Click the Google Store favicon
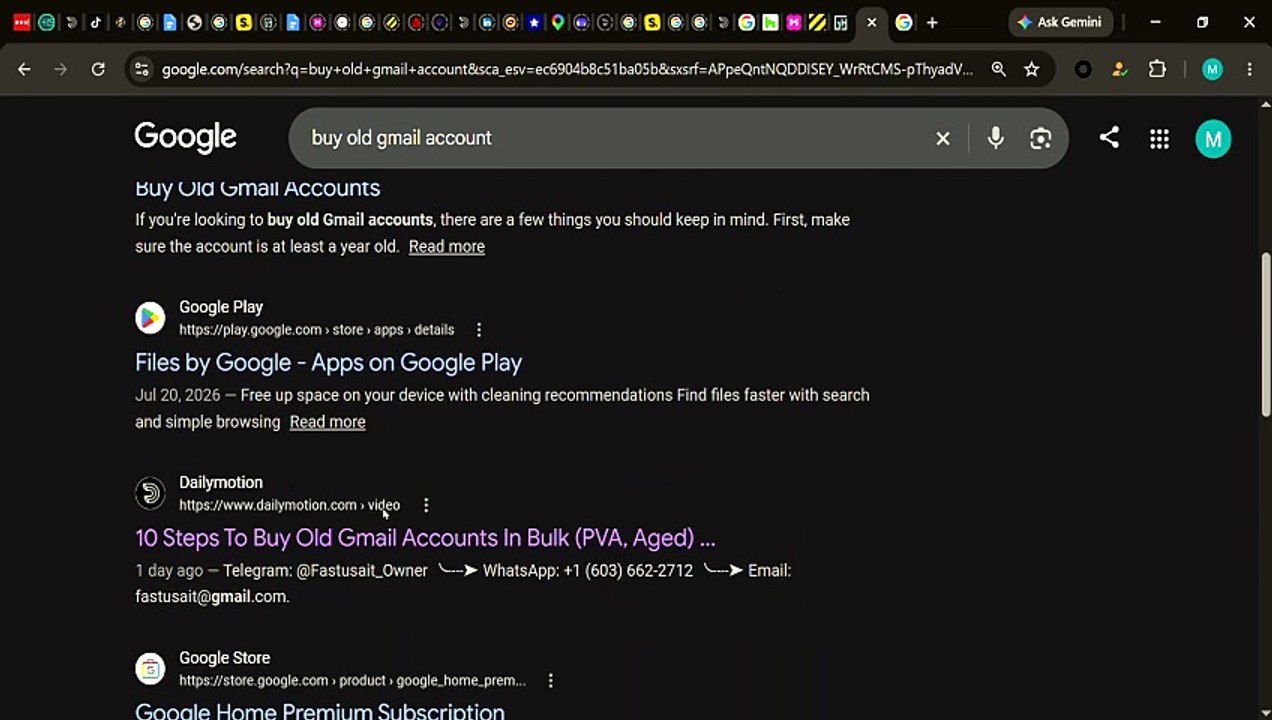 150,669
